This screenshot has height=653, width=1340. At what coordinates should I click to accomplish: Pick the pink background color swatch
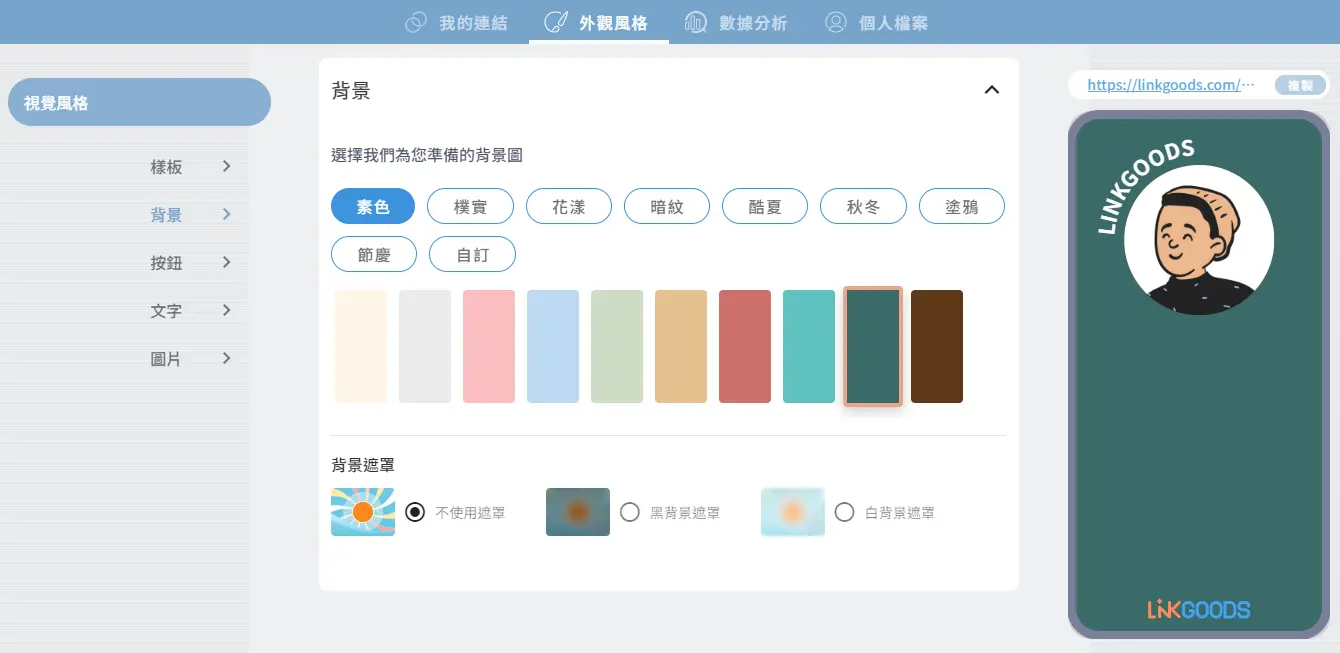(x=489, y=346)
